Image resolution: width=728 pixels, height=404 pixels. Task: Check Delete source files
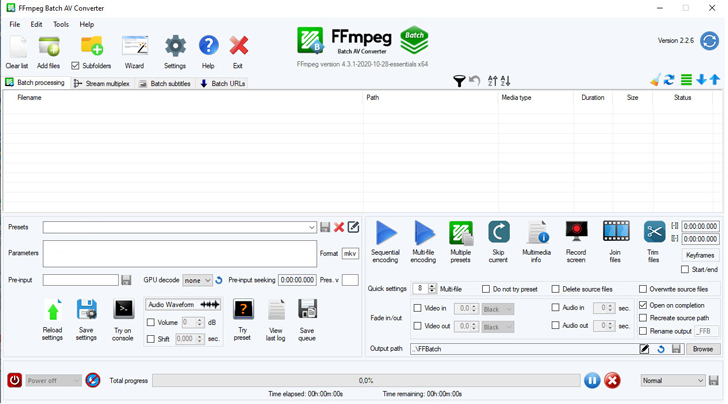(x=555, y=289)
